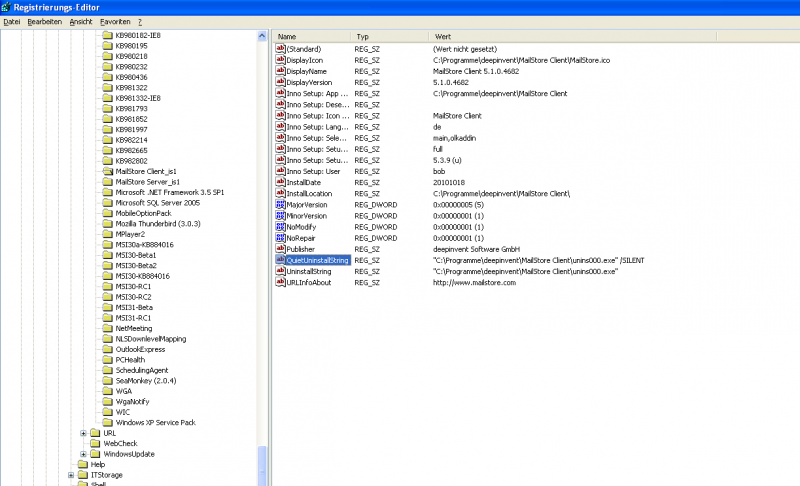Click the DWORD icon next to MajorVersion
The height and width of the screenshot is (486, 800).
280,204
